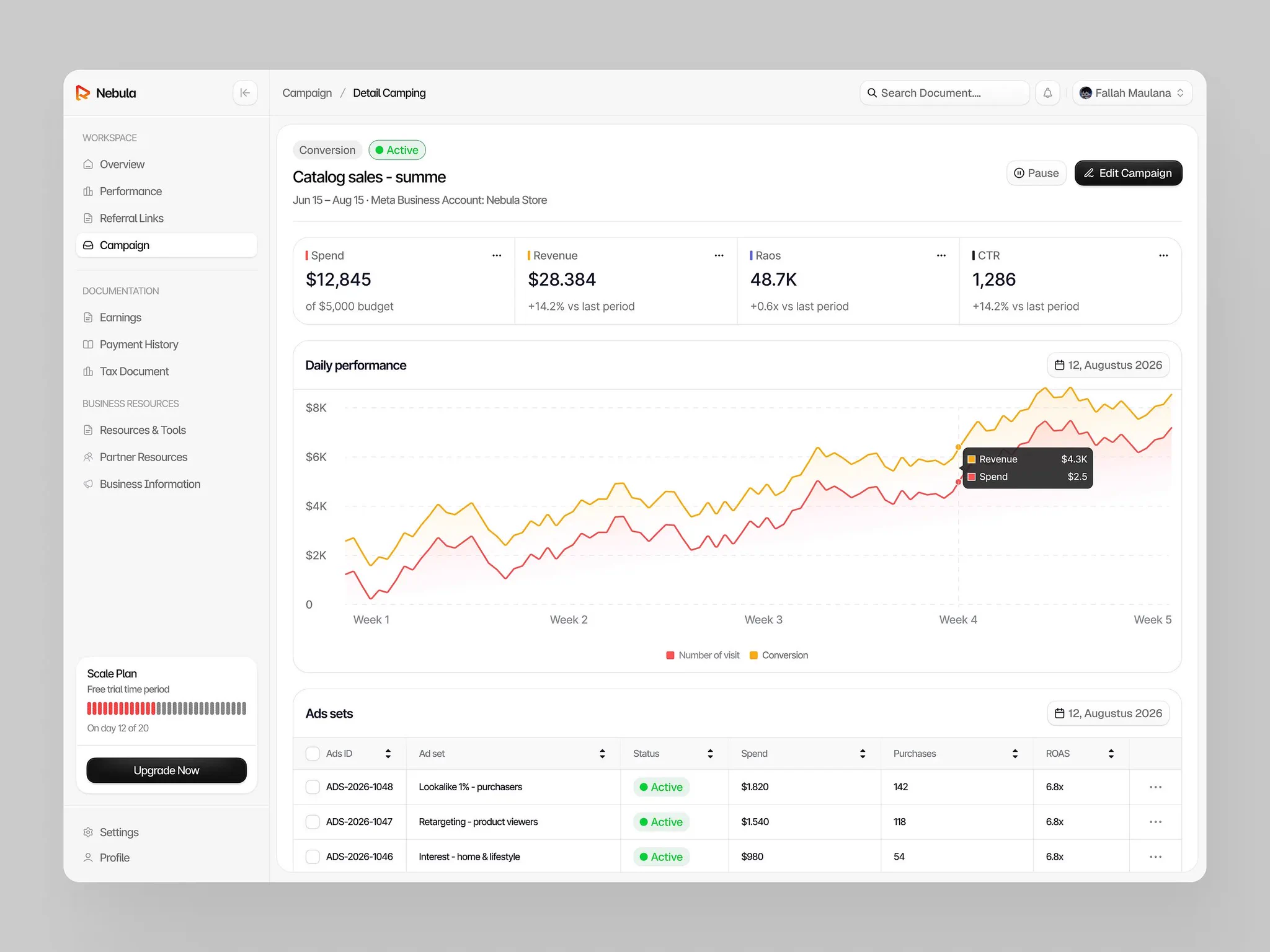Open Referral Links in the sidebar
The height and width of the screenshot is (952, 1270).
166,218
